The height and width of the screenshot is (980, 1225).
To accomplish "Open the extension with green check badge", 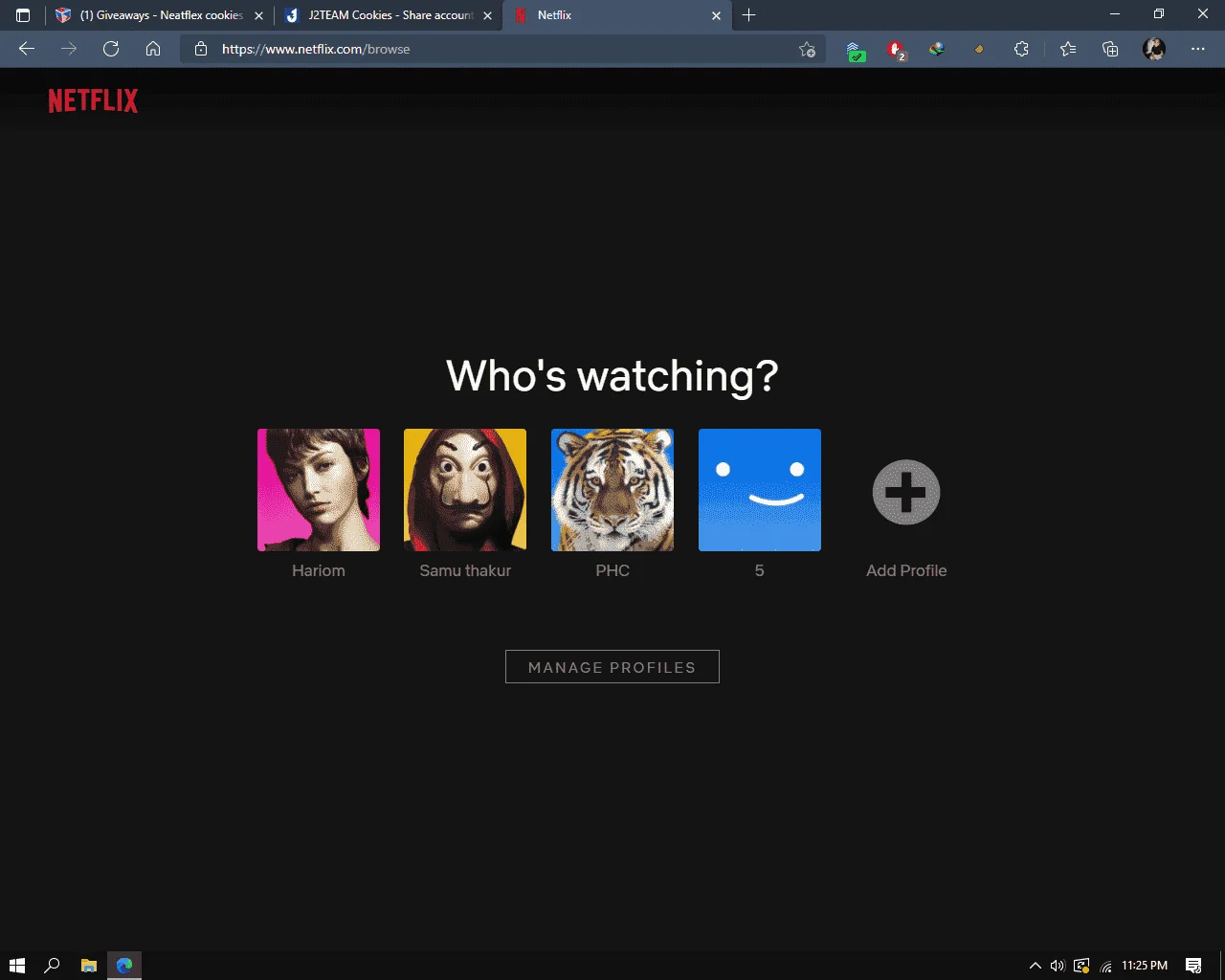I will (x=856, y=51).
